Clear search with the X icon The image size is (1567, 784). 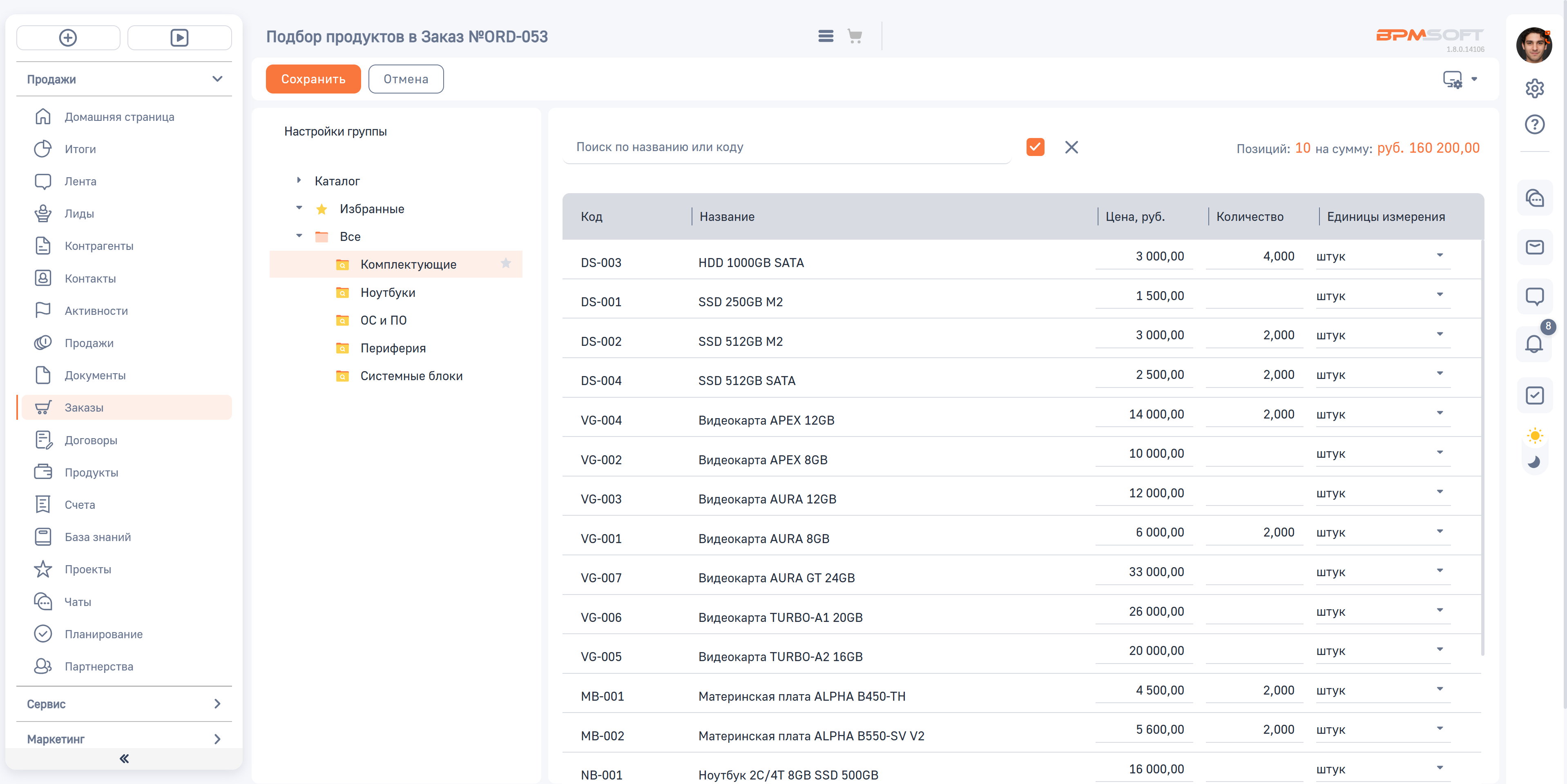[x=1071, y=147]
